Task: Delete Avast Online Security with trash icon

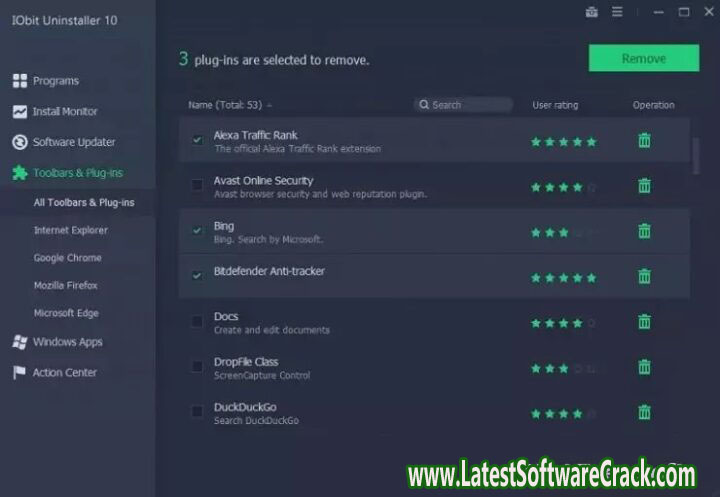Action: click(644, 186)
